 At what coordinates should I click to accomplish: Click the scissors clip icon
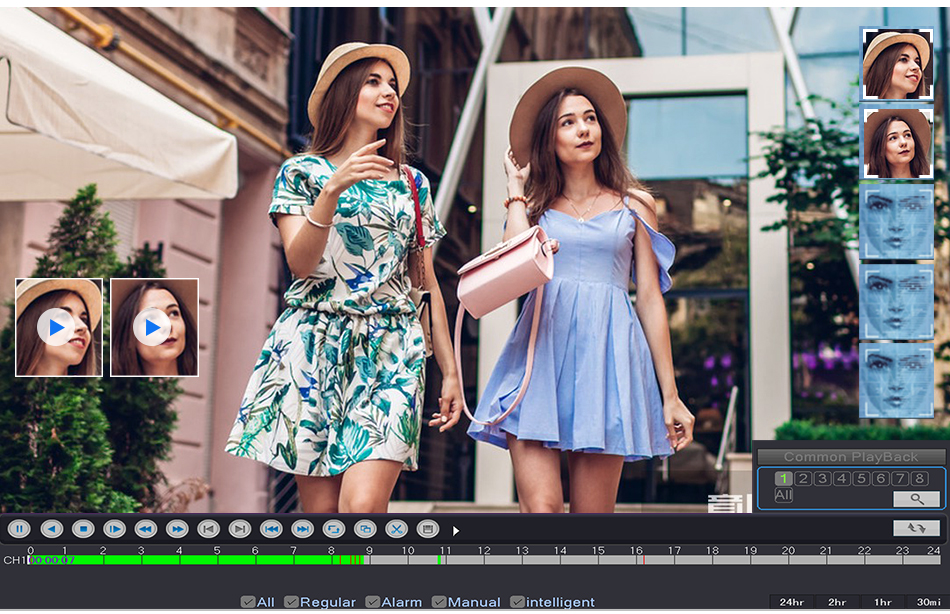pos(396,528)
